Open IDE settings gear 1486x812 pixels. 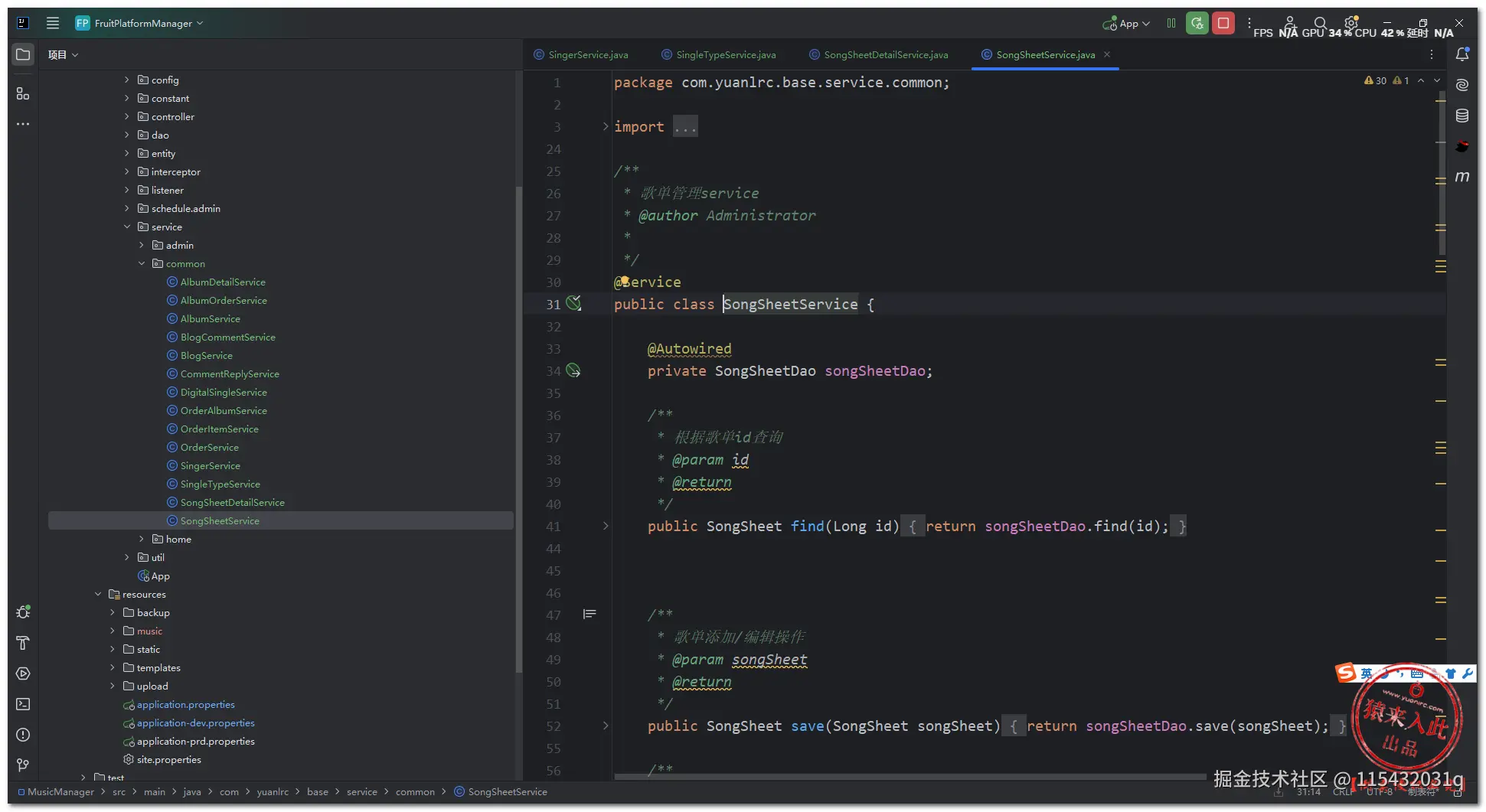click(1351, 23)
